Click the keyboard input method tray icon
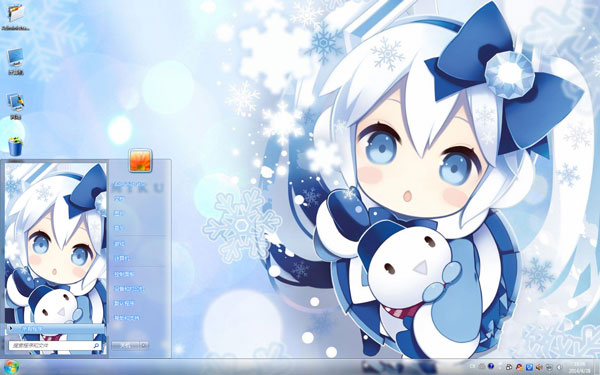 pos(482,367)
